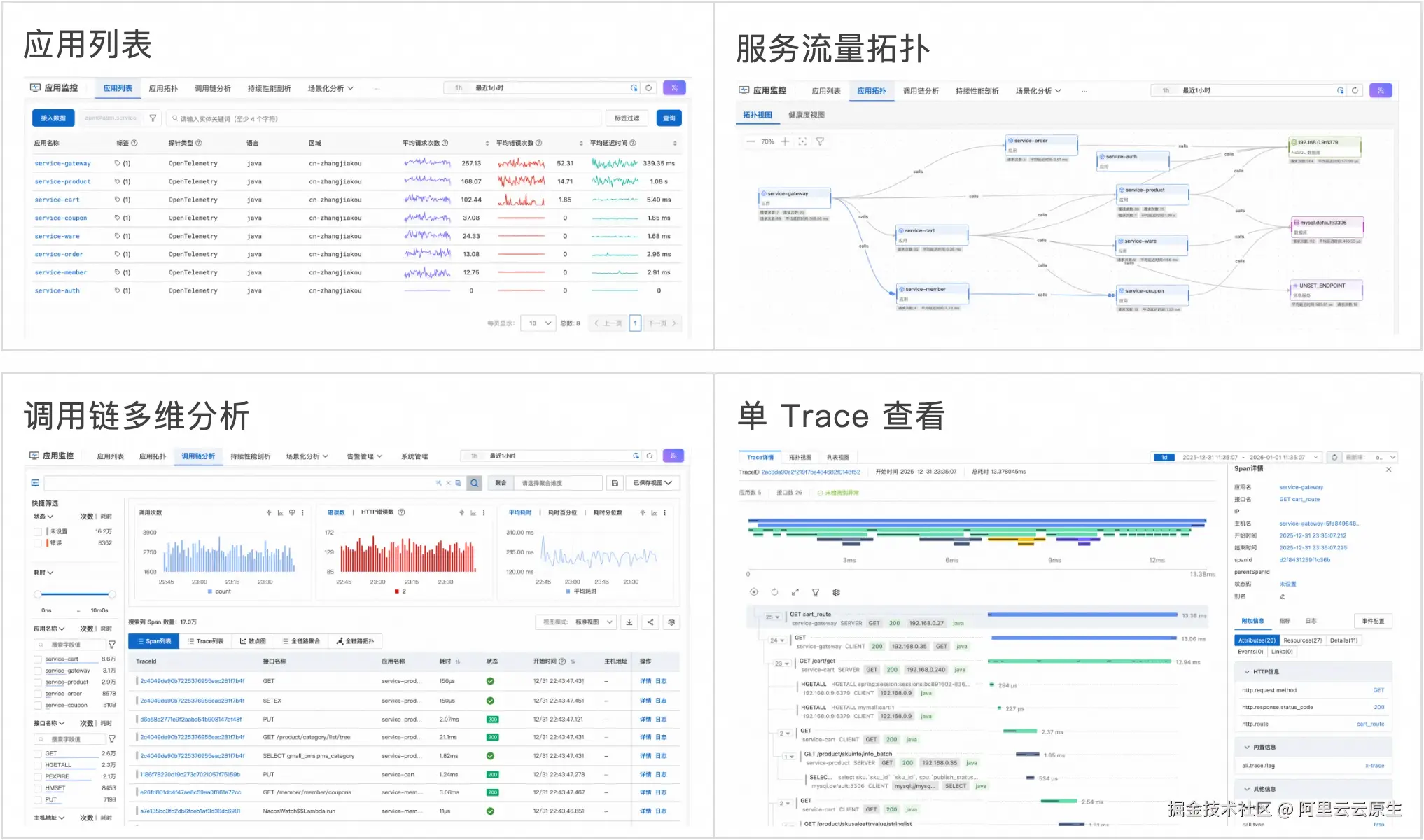Open the gear settings icon above the span table

tap(671, 622)
